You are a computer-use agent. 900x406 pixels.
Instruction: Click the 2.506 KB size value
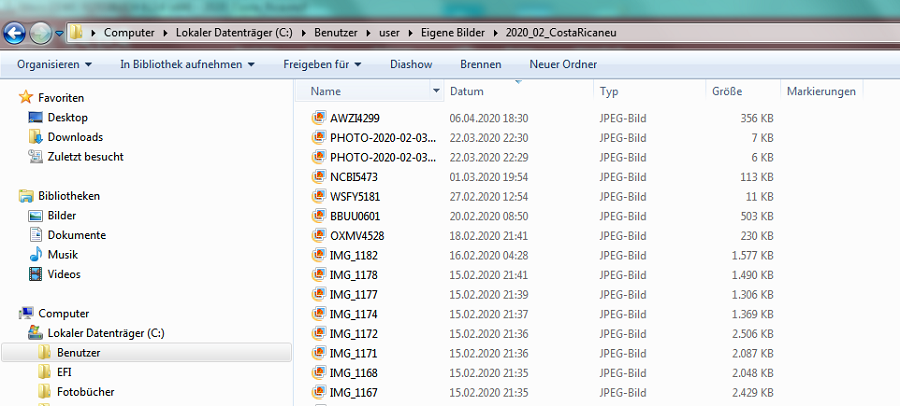[x=753, y=334]
